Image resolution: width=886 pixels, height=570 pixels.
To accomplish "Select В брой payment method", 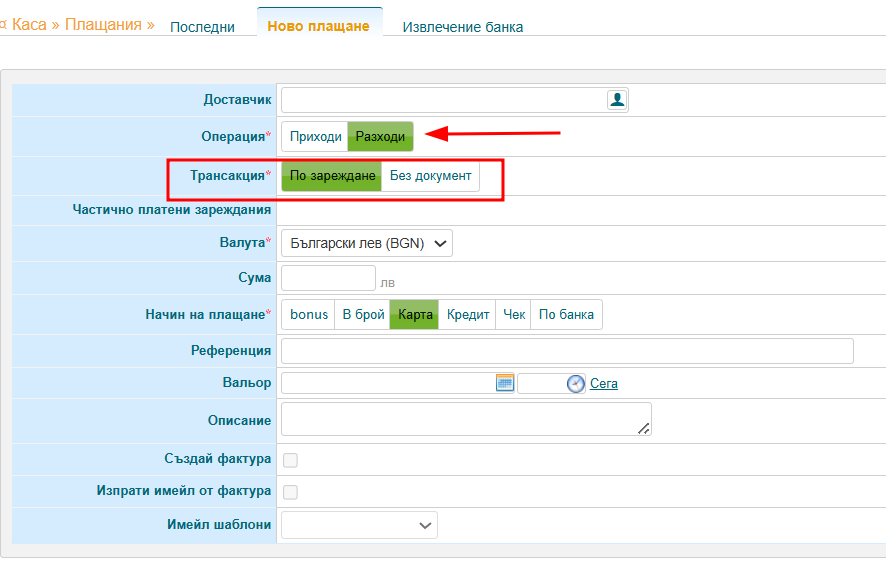I will (363, 315).
